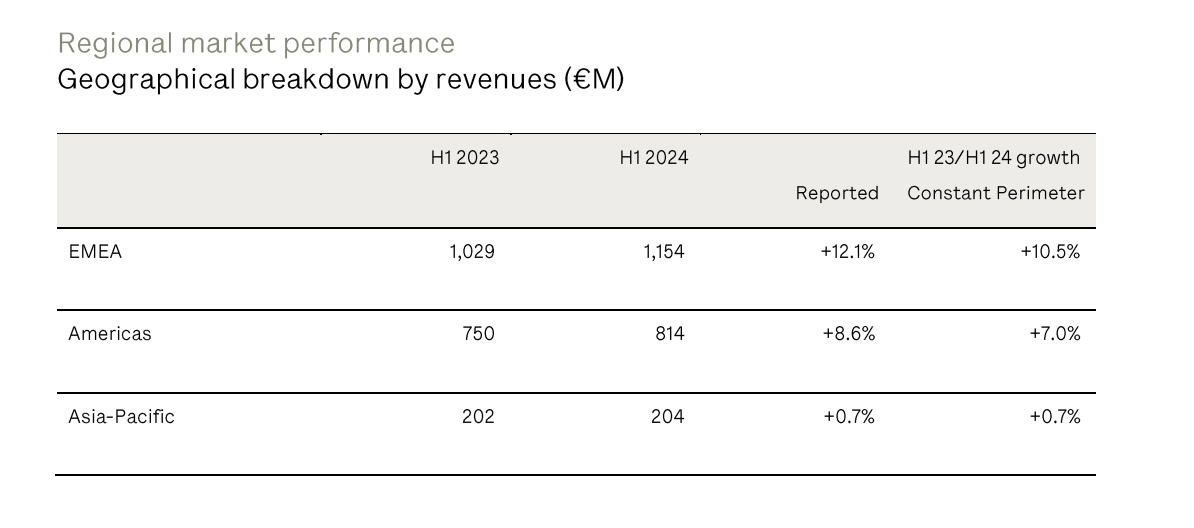Select the 'H1 23/H1 24 growth' header
Image resolution: width=1194 pixels, height=528 pixels.
click(993, 158)
